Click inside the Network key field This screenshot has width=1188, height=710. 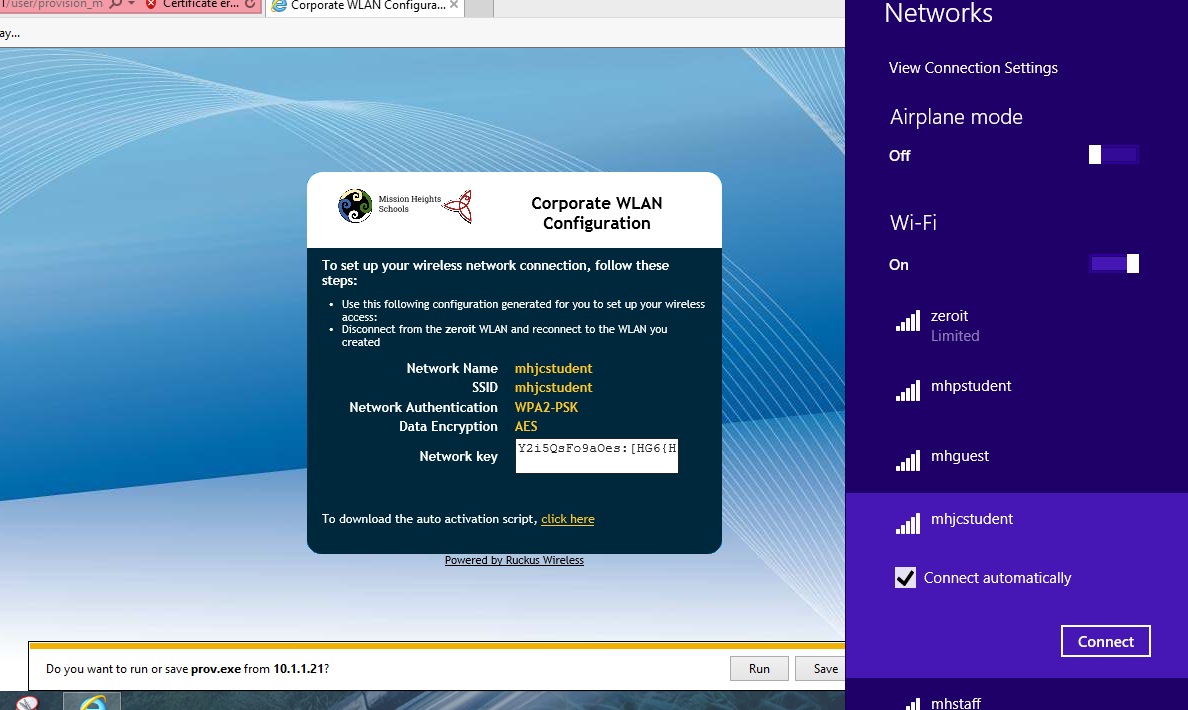597,455
